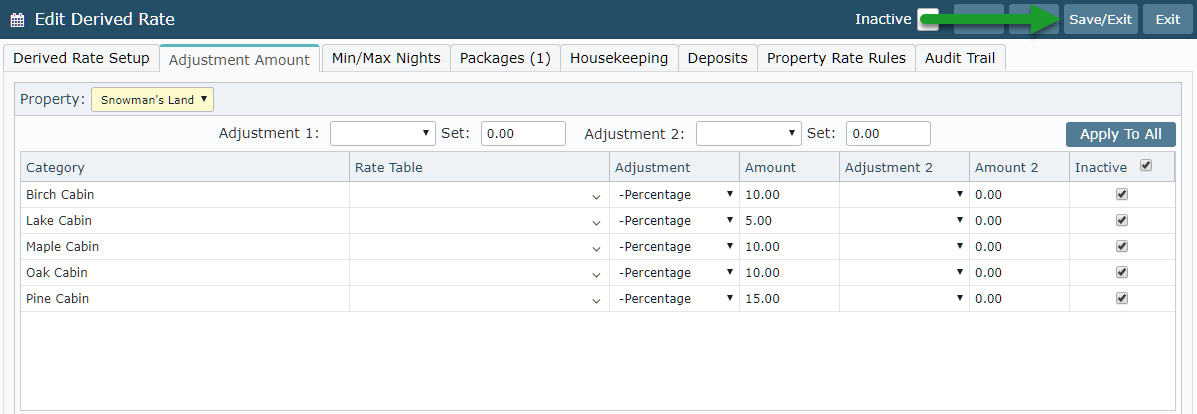
Task: Open the Property dropdown showing Snowman's Land
Action: click(152, 99)
